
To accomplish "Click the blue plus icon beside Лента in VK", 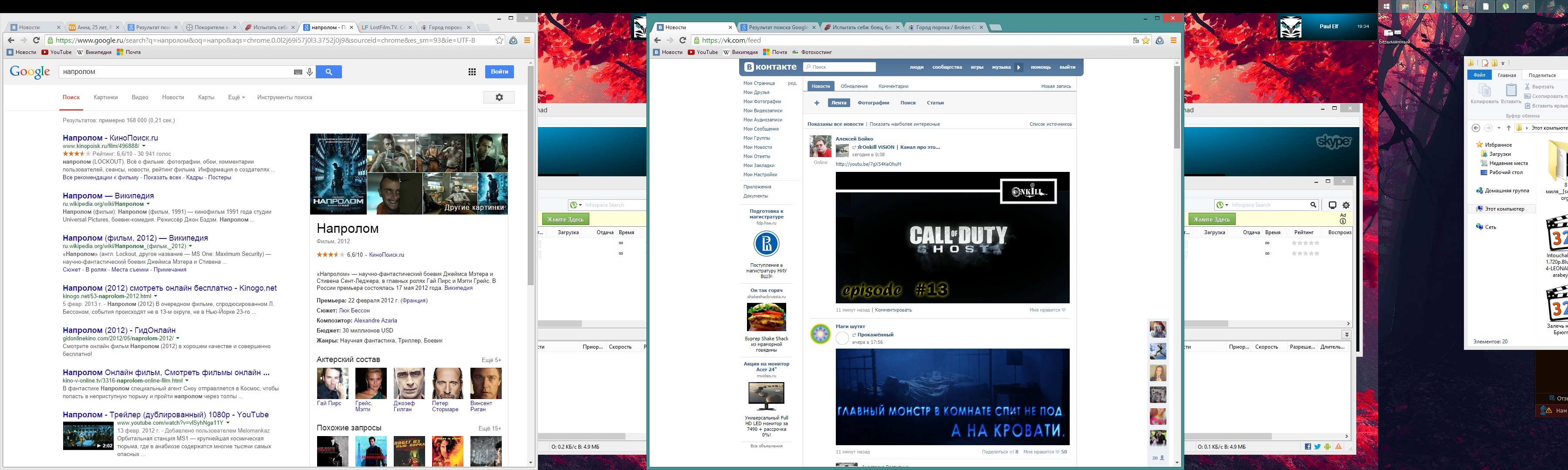I will coord(817,103).
